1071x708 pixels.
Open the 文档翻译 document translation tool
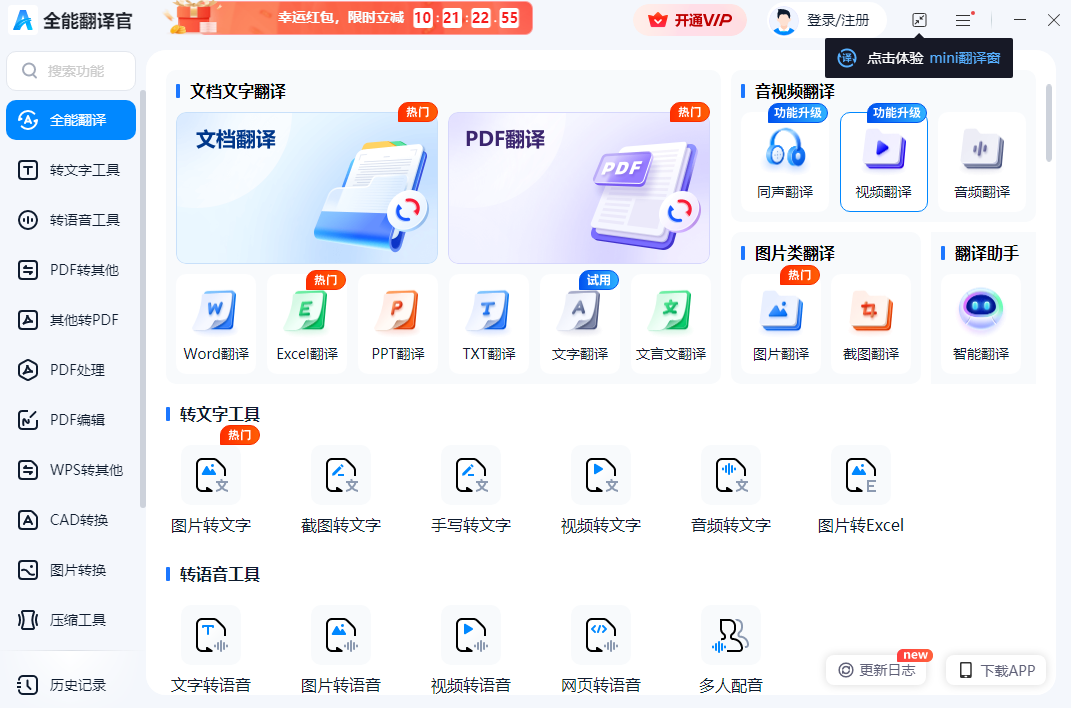[306, 187]
